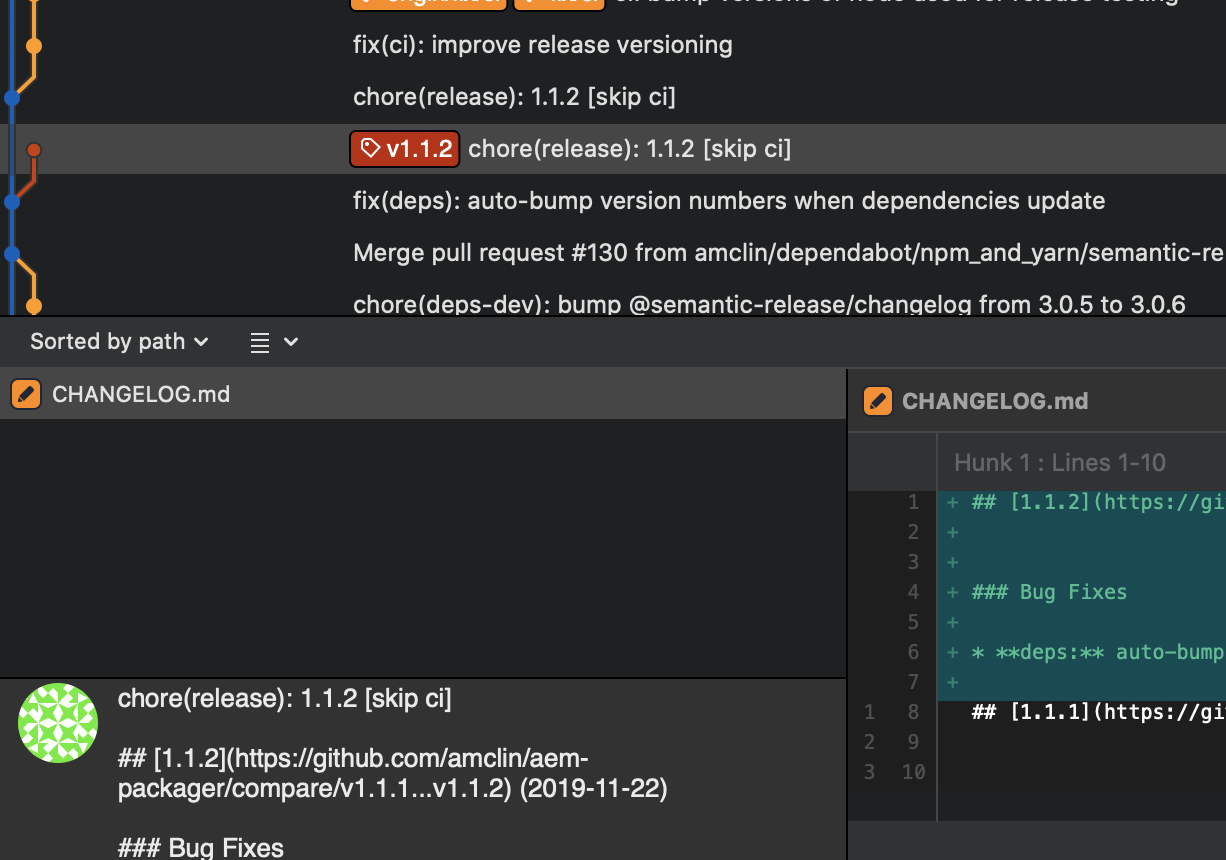Collapse the Hunk 1 : Lines 1-10 section
The width and height of the screenshot is (1226, 860).
click(1059, 462)
